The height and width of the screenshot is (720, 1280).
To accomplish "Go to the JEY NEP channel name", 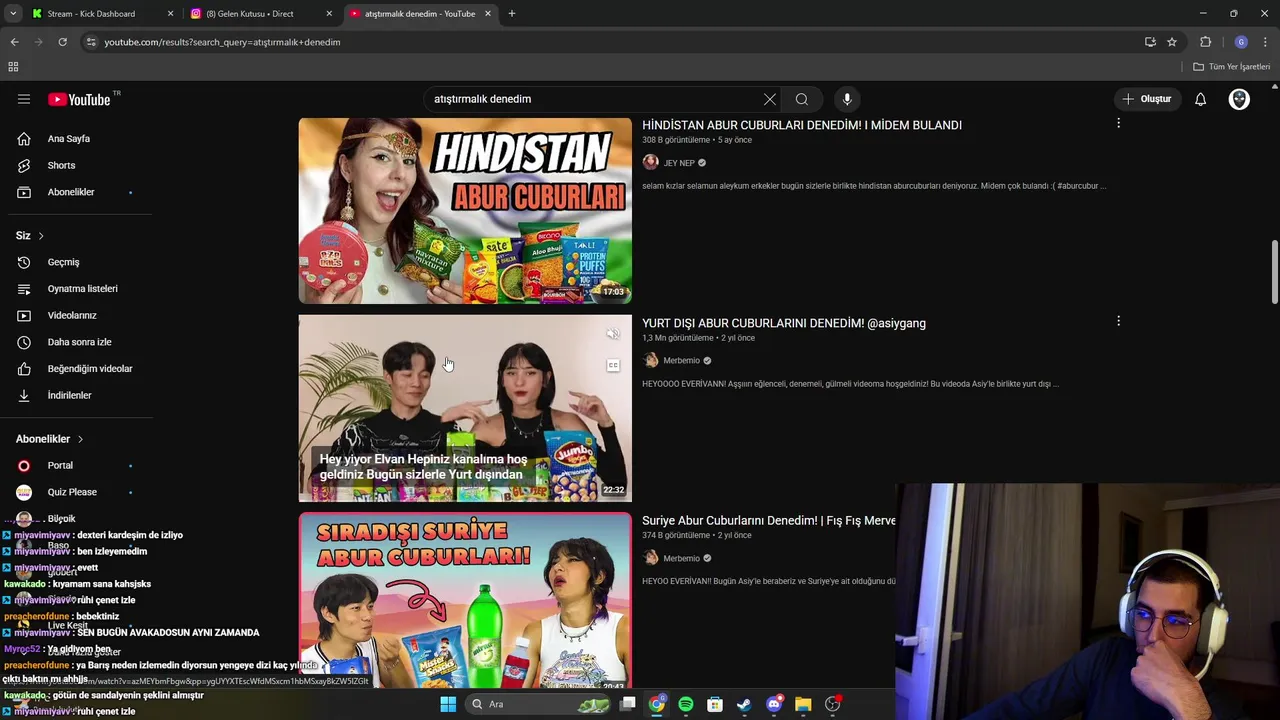I will pos(679,163).
